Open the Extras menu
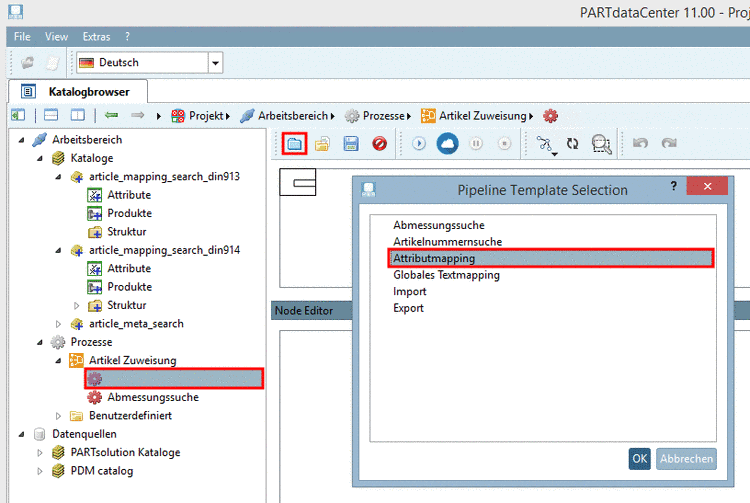The width and height of the screenshot is (750, 503). coord(97,36)
